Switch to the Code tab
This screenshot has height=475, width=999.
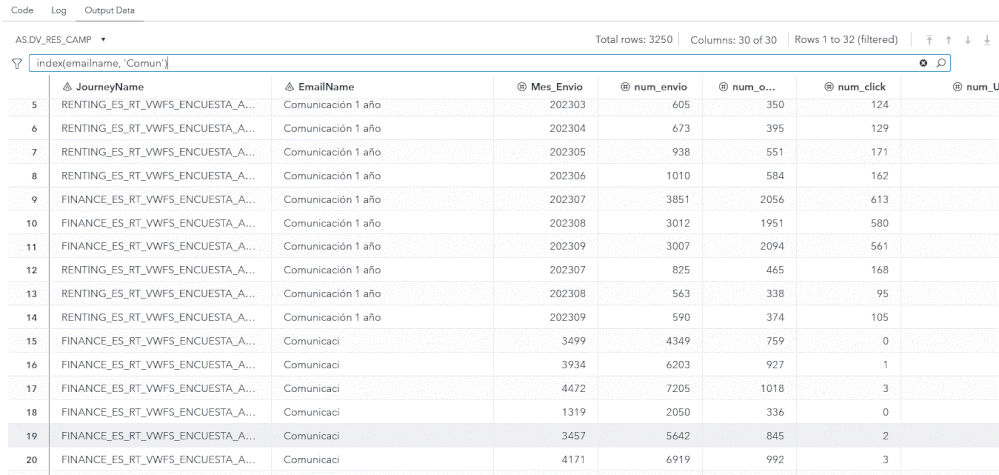tap(17, 10)
